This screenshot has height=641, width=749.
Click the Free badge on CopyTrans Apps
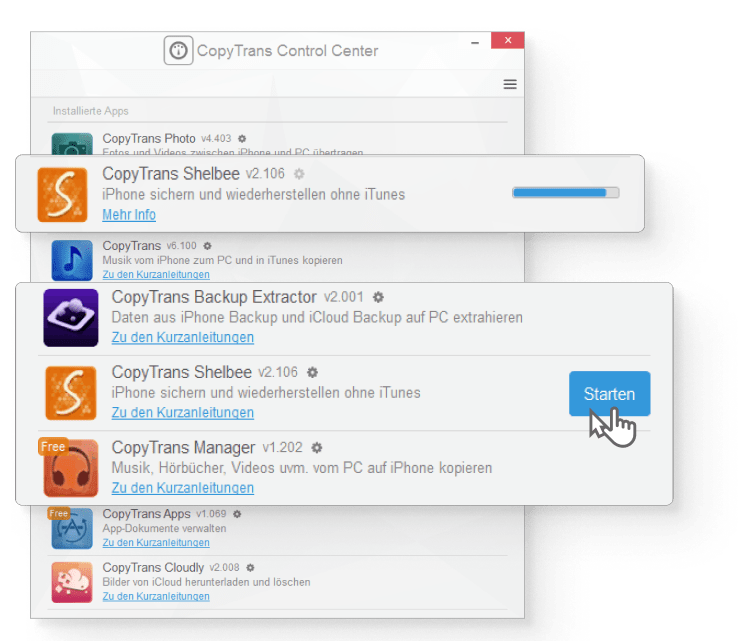pyautogui.click(x=59, y=513)
